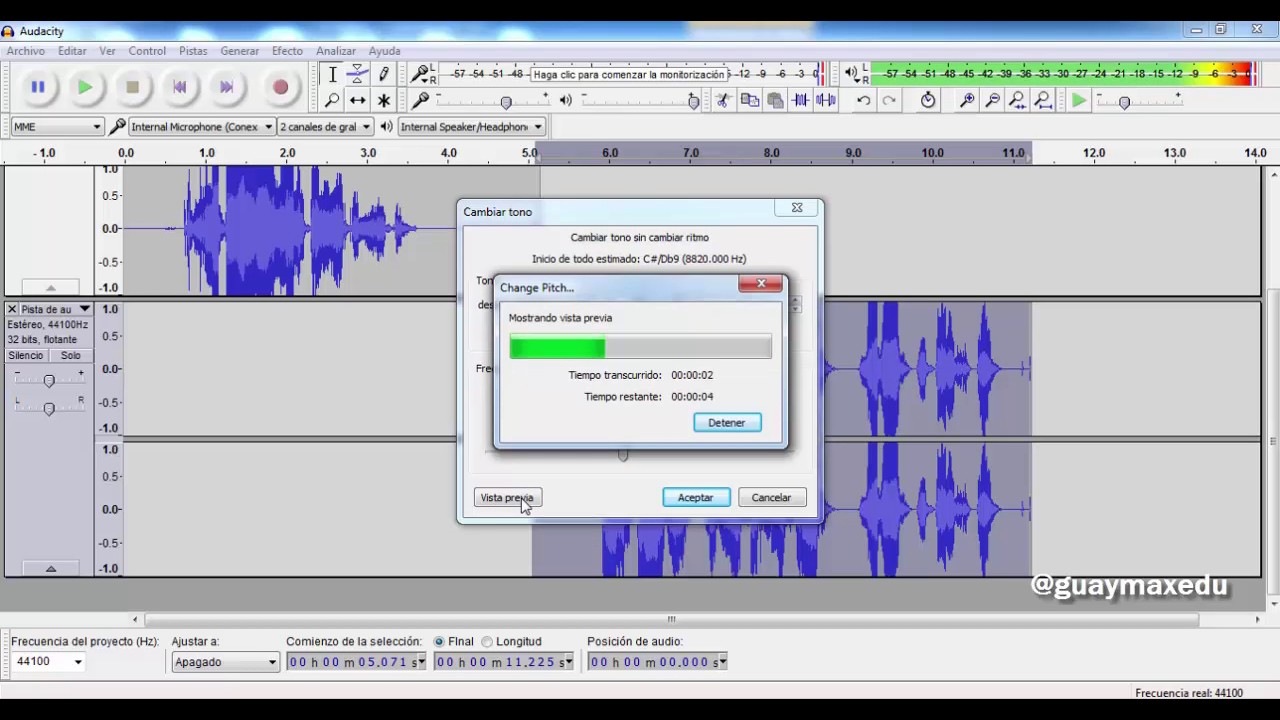Click the Fit Project zoom icon

tap(1043, 100)
